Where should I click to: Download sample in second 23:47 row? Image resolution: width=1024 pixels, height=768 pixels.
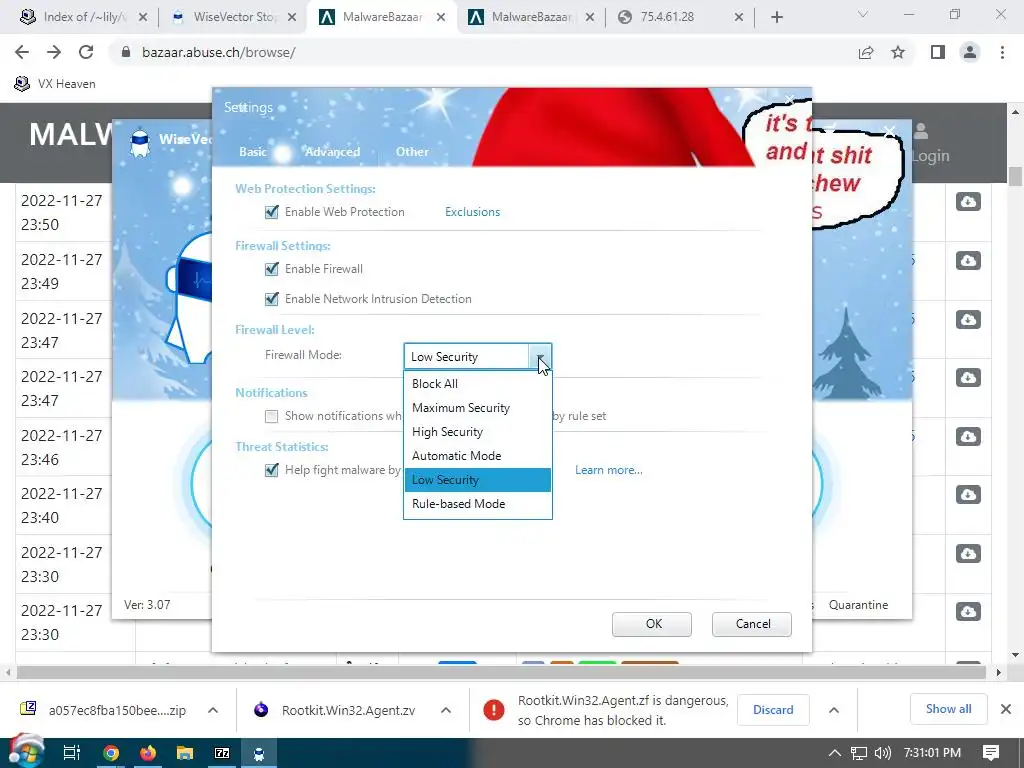[968, 377]
